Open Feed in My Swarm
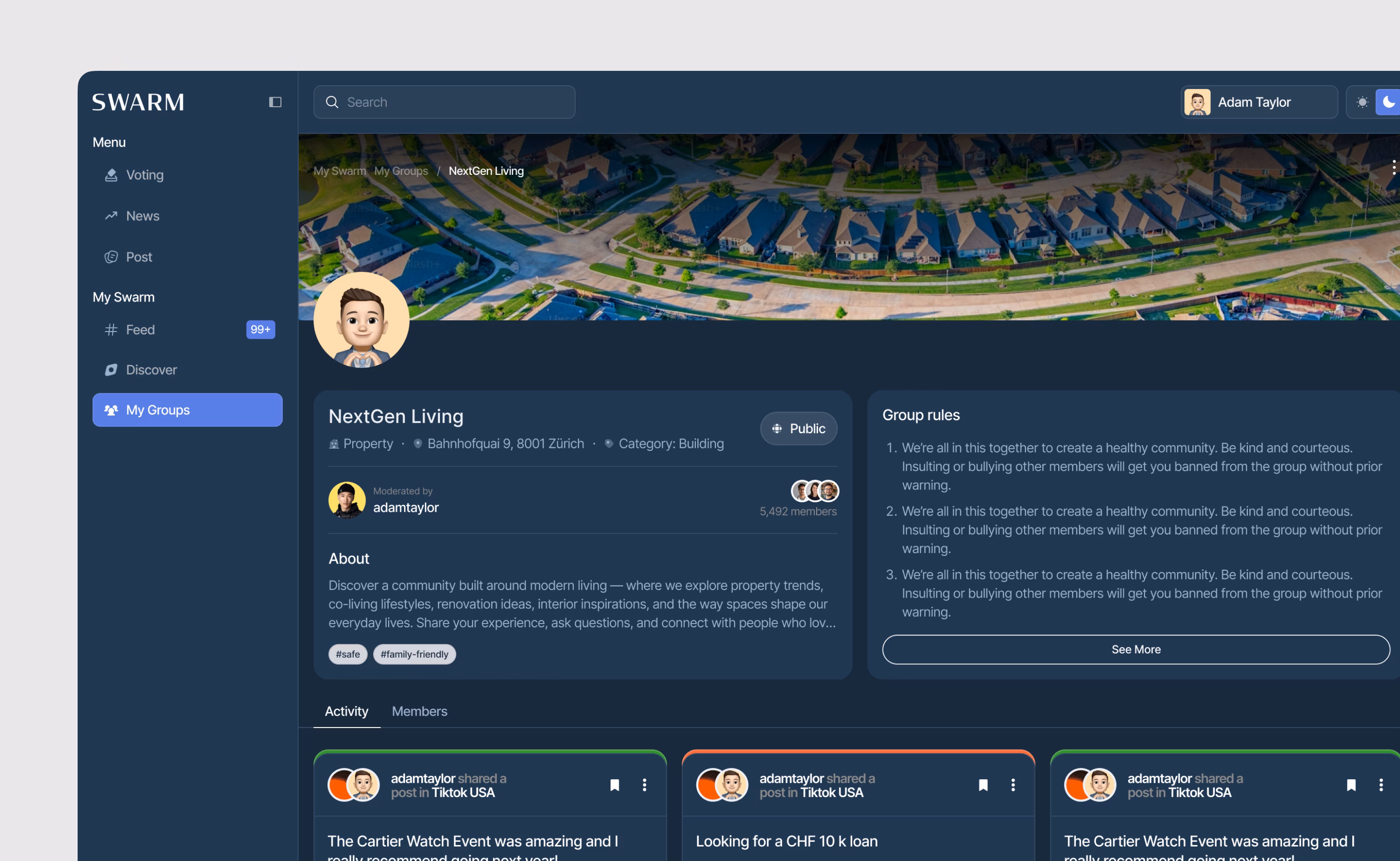 tap(187, 330)
